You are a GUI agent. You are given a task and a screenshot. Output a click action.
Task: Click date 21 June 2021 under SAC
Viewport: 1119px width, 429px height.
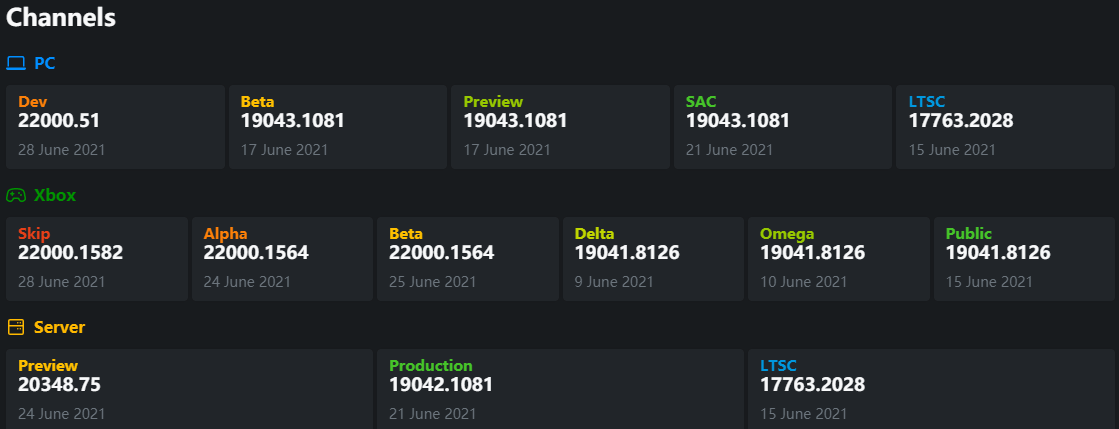tap(729, 150)
